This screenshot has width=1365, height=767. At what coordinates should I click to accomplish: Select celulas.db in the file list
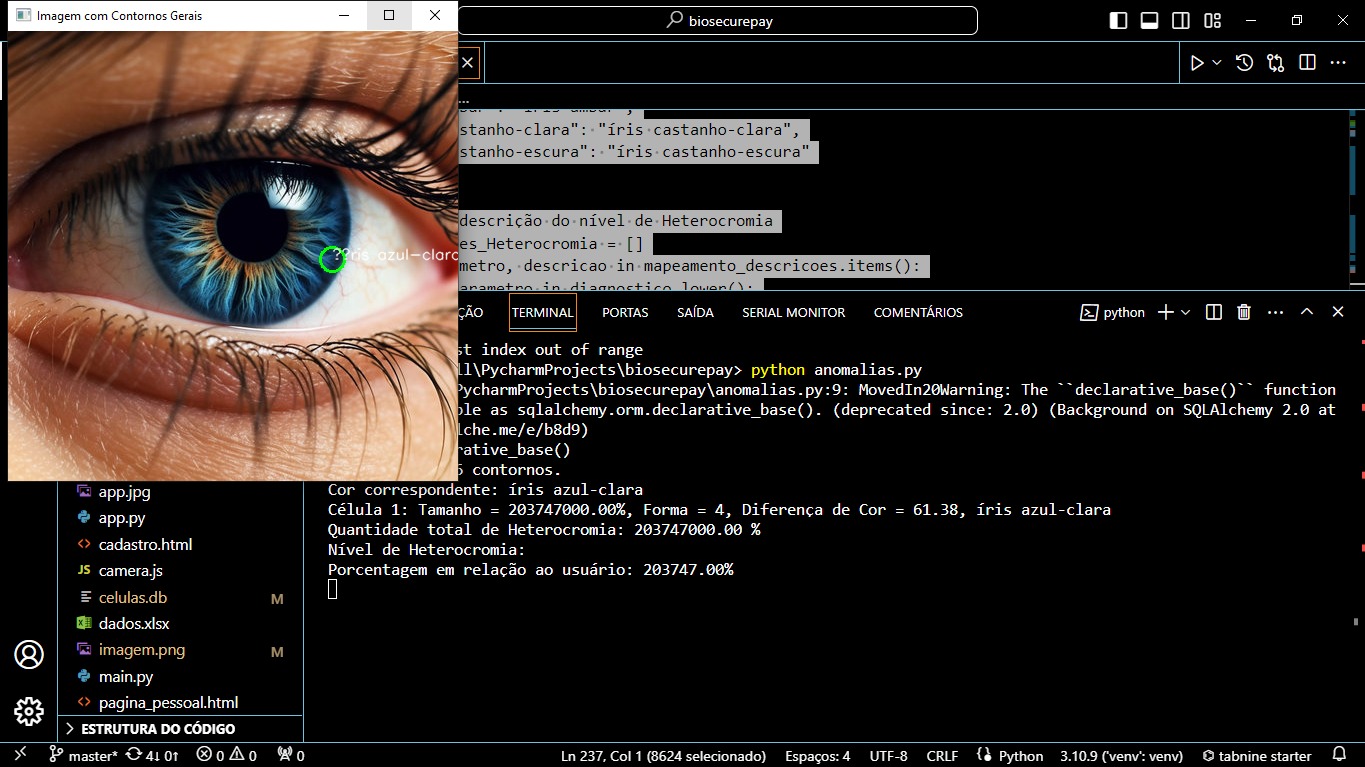click(x=180, y=597)
